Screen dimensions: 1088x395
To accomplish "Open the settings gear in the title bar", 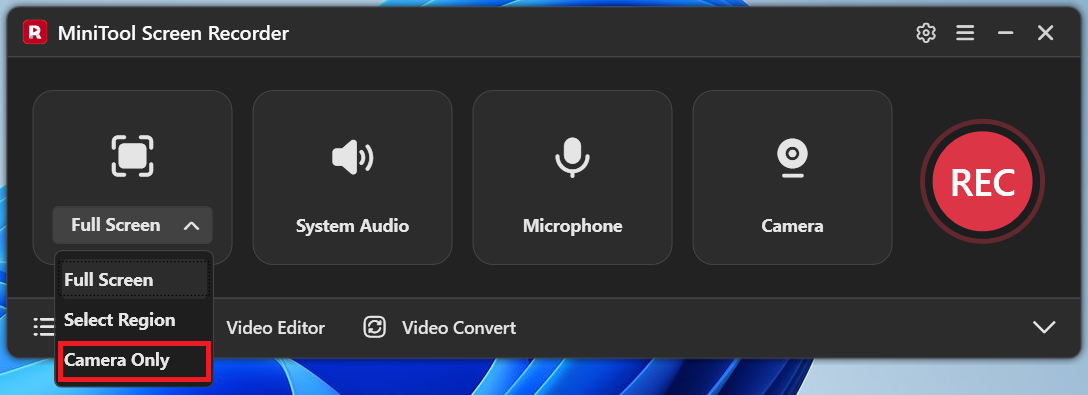I will 926,33.
